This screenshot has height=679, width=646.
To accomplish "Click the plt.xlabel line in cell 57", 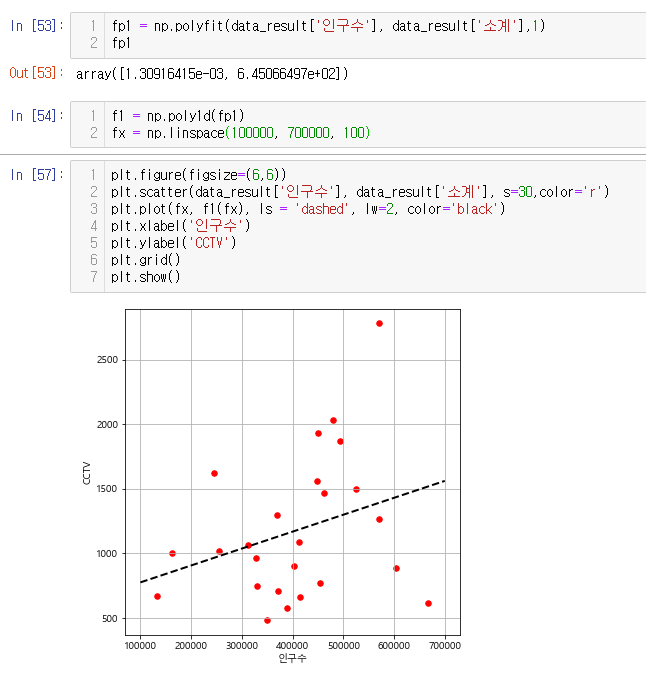I will point(181,226).
